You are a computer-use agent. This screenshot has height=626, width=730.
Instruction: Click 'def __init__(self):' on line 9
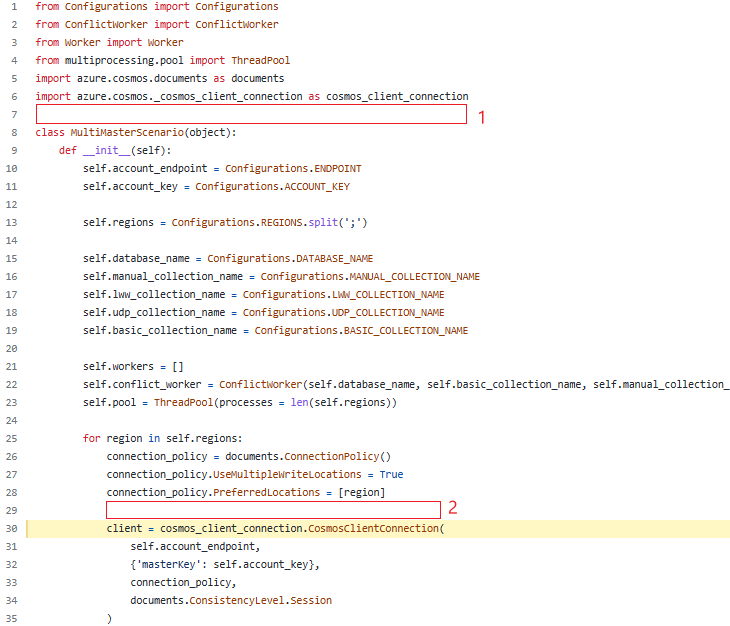pyautogui.click(x=115, y=150)
